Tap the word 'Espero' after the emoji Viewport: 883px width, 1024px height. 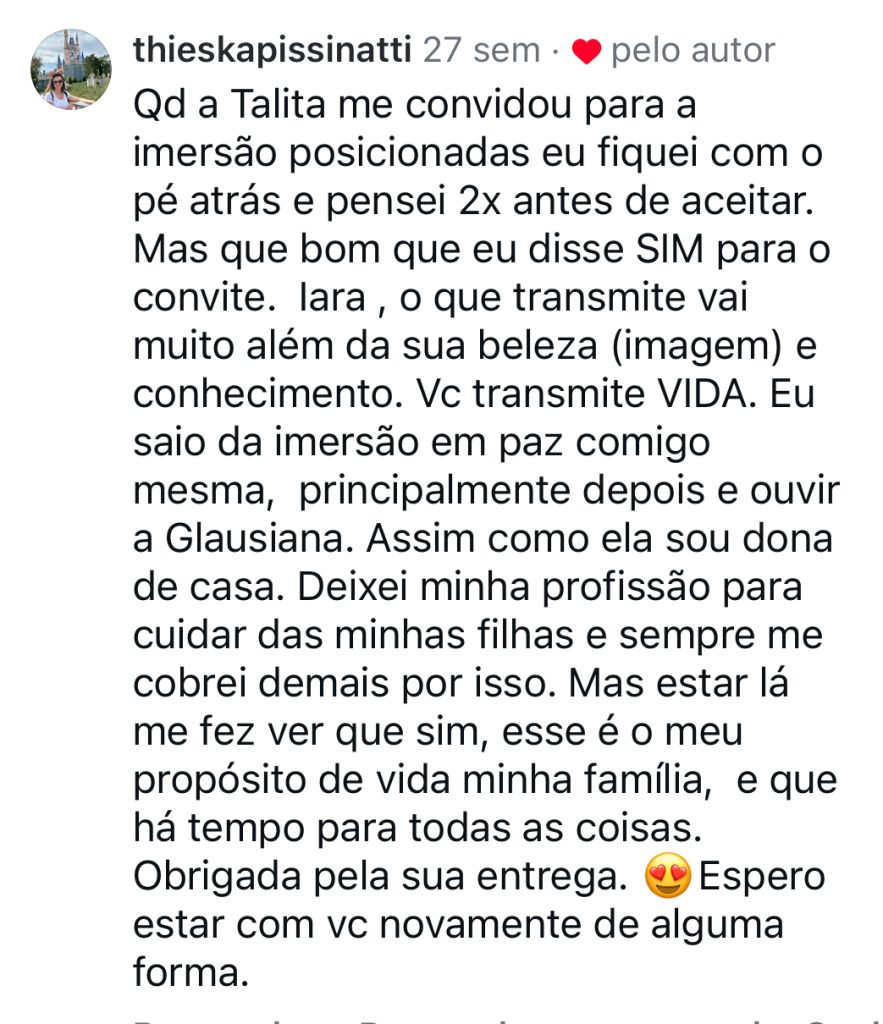[x=762, y=877]
